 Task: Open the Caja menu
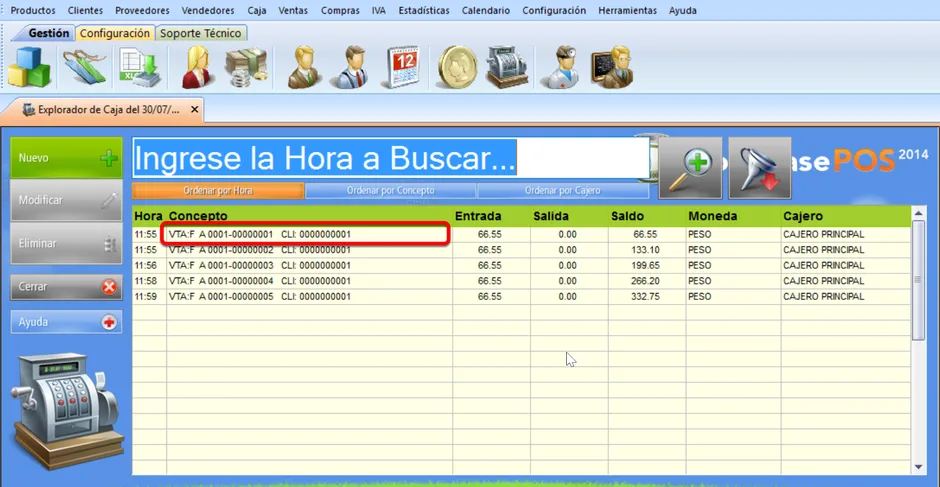257,11
